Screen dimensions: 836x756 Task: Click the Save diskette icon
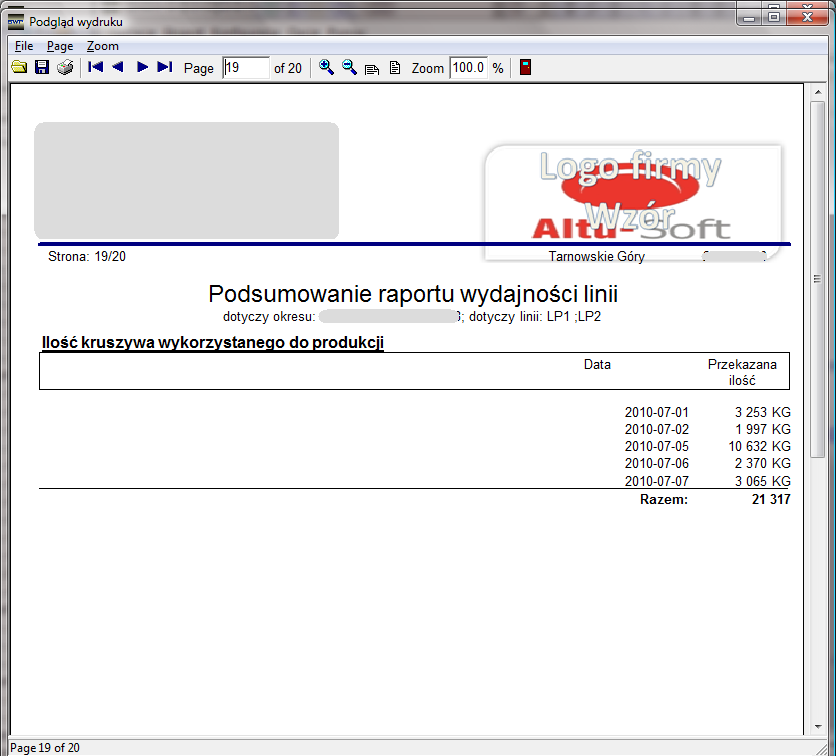coord(42,68)
